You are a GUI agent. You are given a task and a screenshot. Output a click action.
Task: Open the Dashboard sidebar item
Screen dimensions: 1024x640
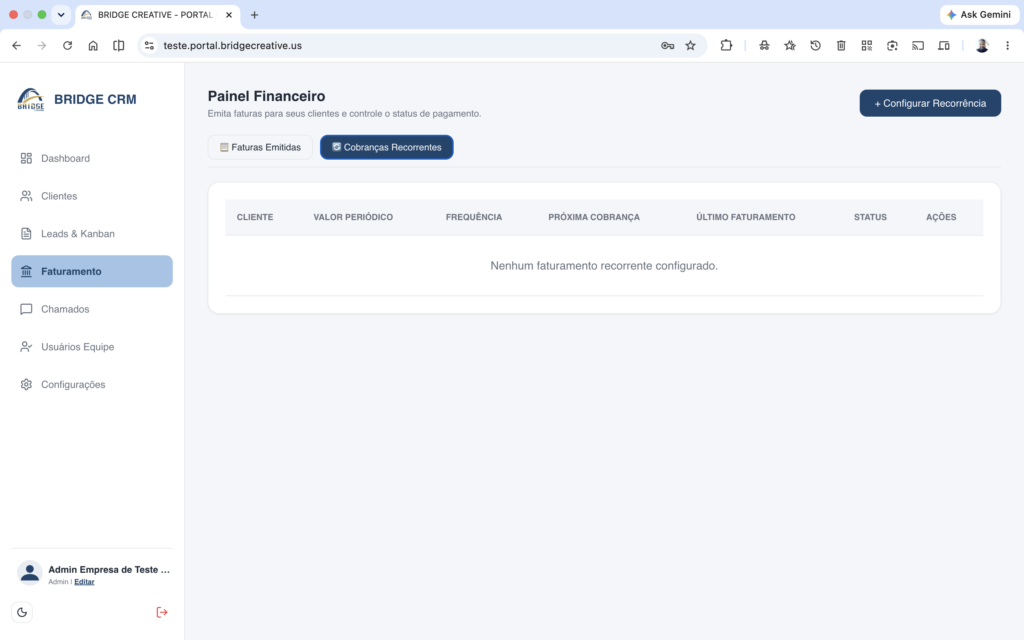coord(92,158)
